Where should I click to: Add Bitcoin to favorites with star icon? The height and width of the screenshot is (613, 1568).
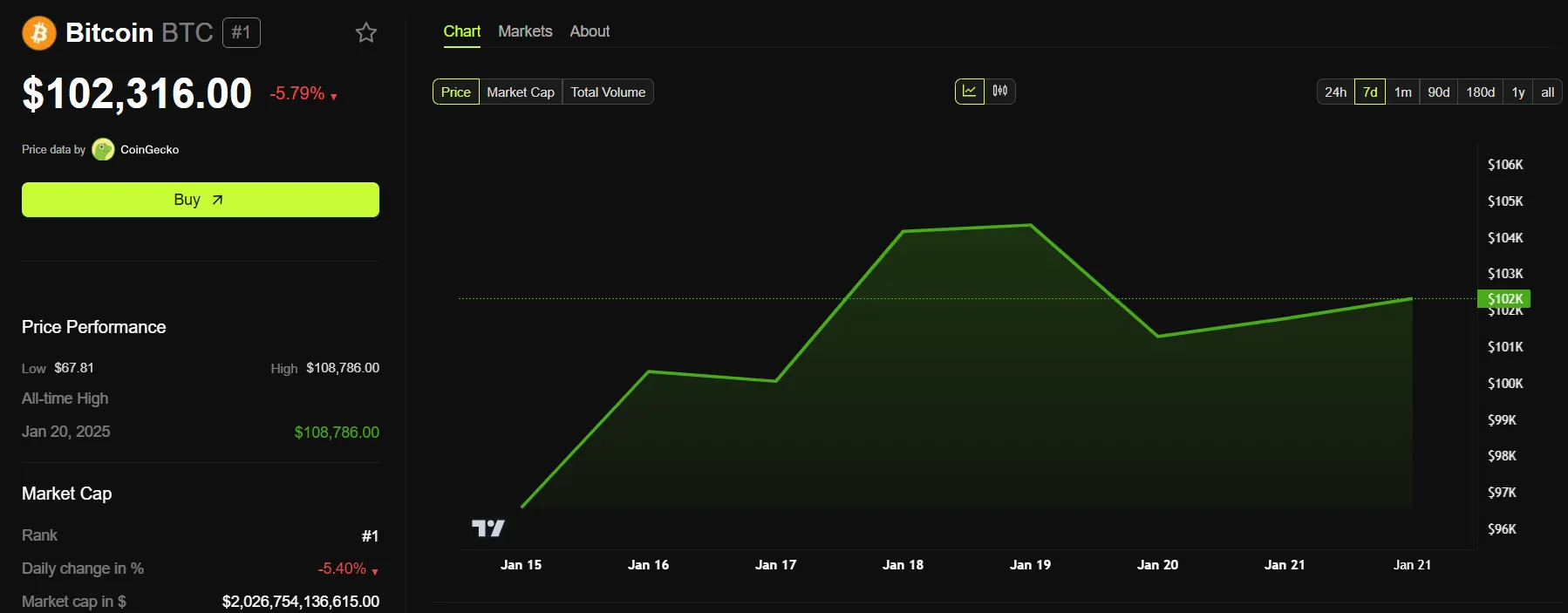366,33
